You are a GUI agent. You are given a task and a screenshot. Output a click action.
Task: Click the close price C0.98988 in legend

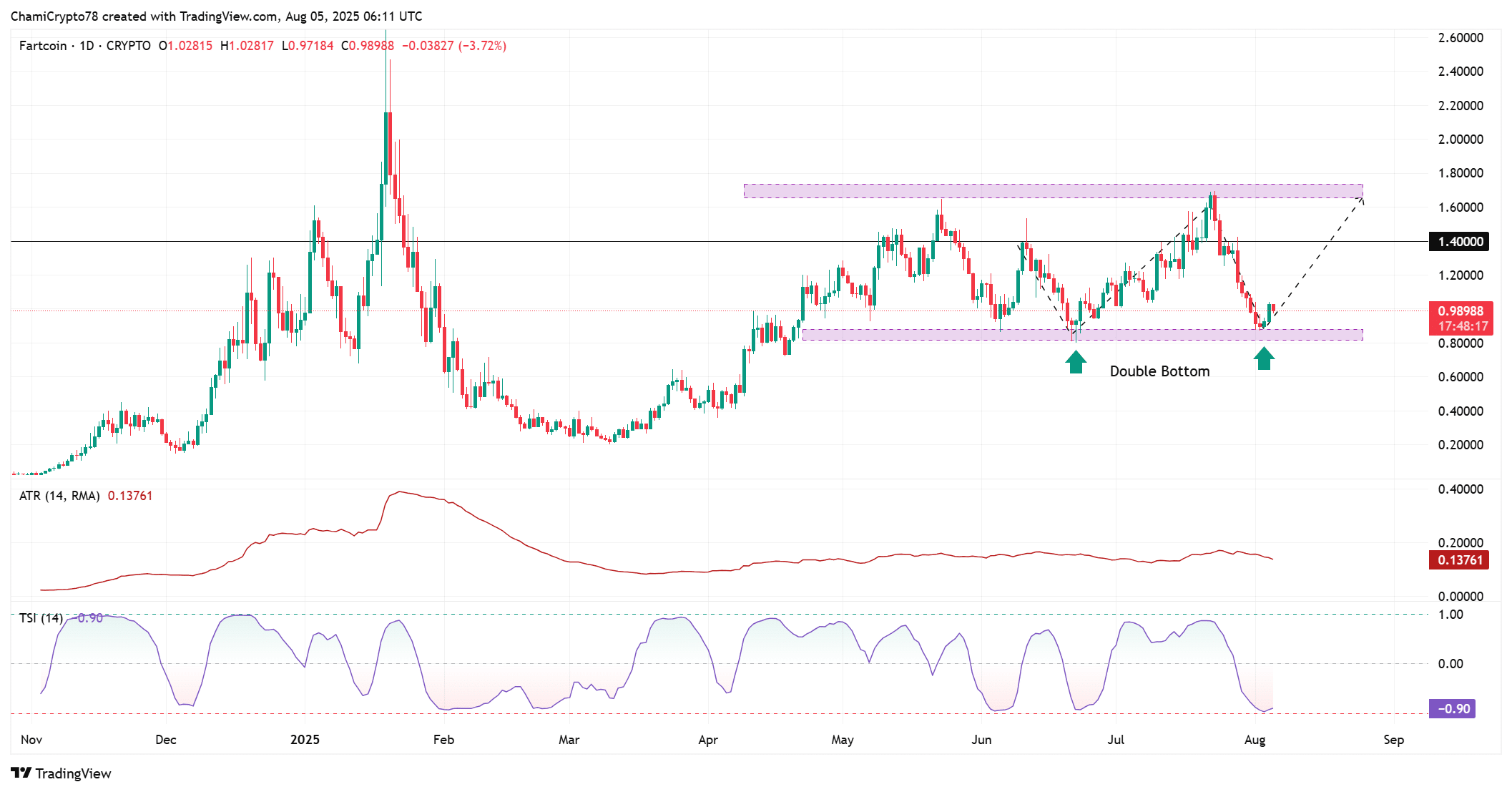(x=368, y=46)
